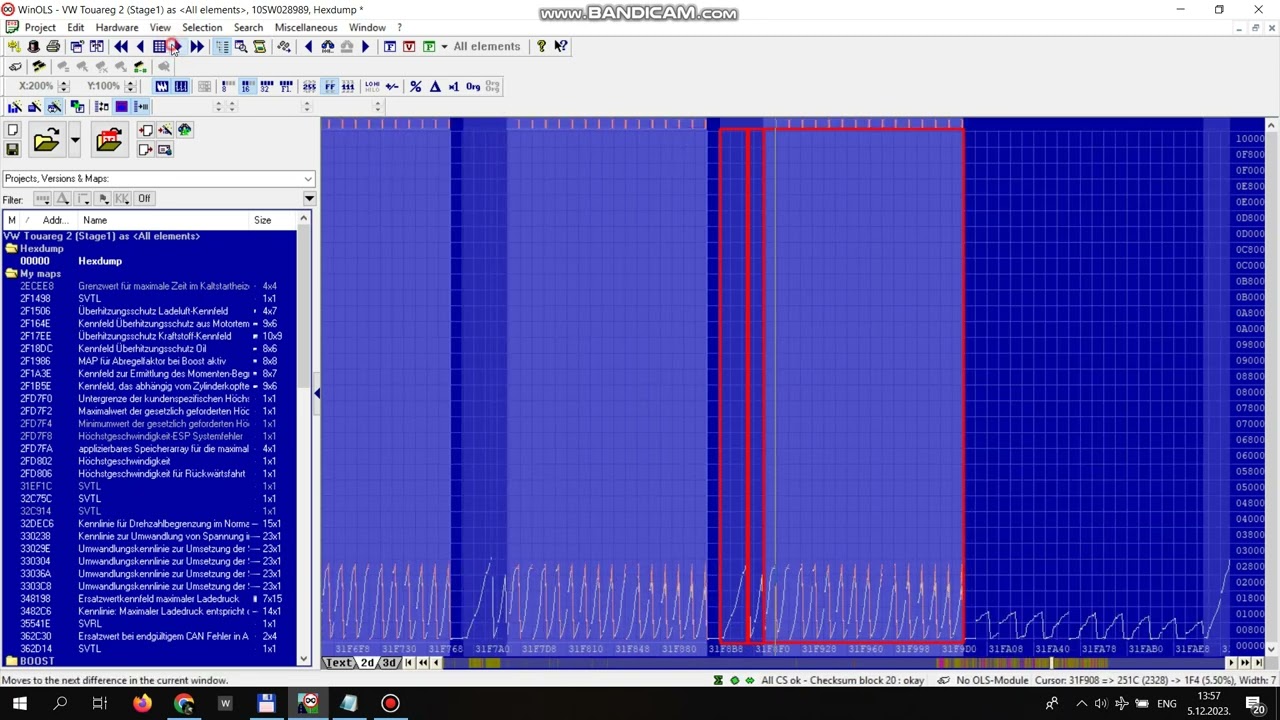Toggle 16-bit display mode
Viewport: 1280px width, 720px height.
click(246, 87)
